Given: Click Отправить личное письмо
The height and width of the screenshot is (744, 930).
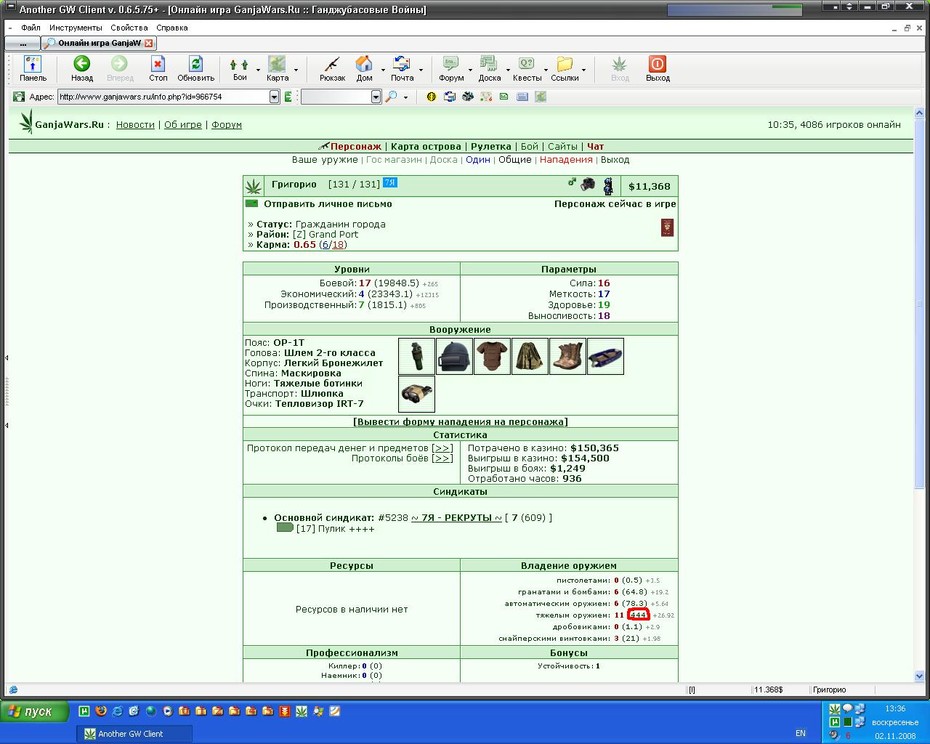Looking at the screenshot, I should pyautogui.click(x=328, y=204).
